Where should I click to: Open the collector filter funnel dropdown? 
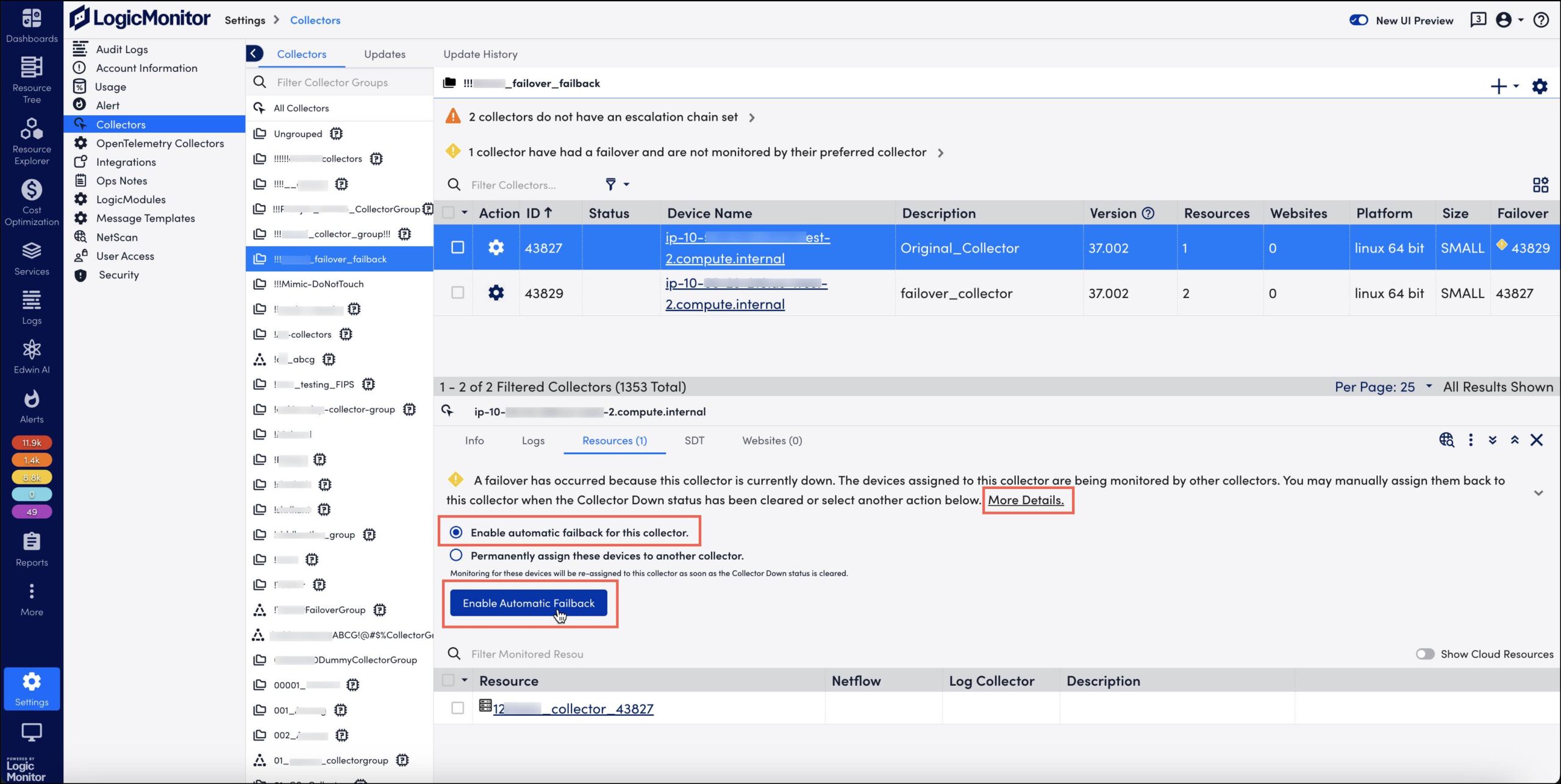click(x=616, y=184)
